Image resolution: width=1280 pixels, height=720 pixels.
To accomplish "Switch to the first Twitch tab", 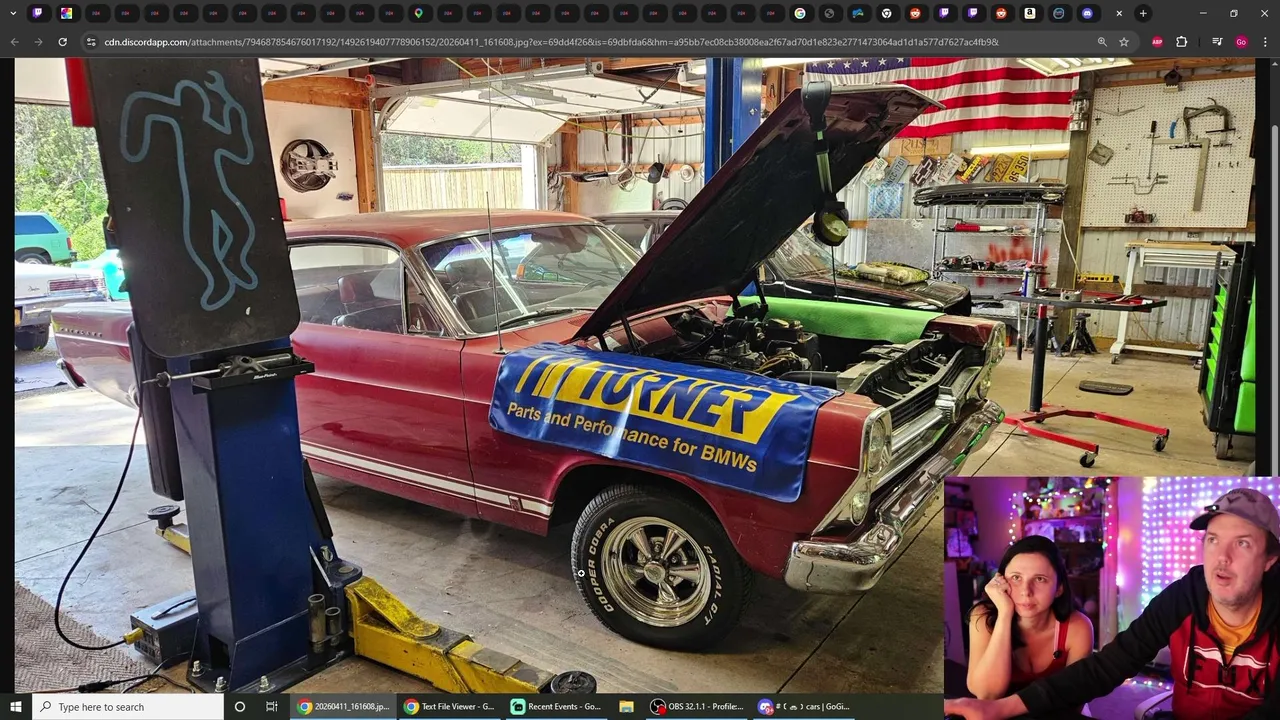I will [37, 13].
